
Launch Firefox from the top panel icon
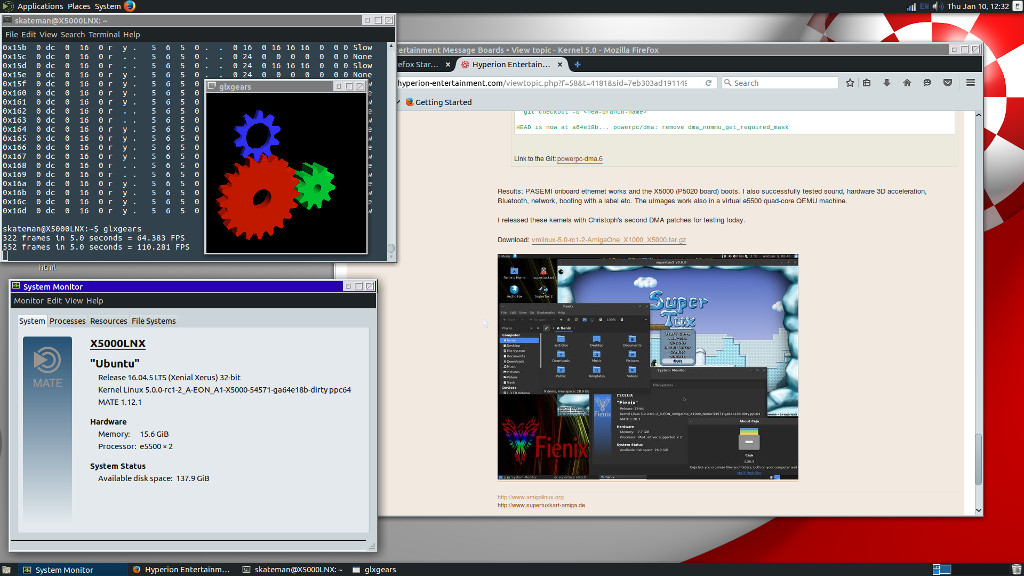tap(129, 6)
